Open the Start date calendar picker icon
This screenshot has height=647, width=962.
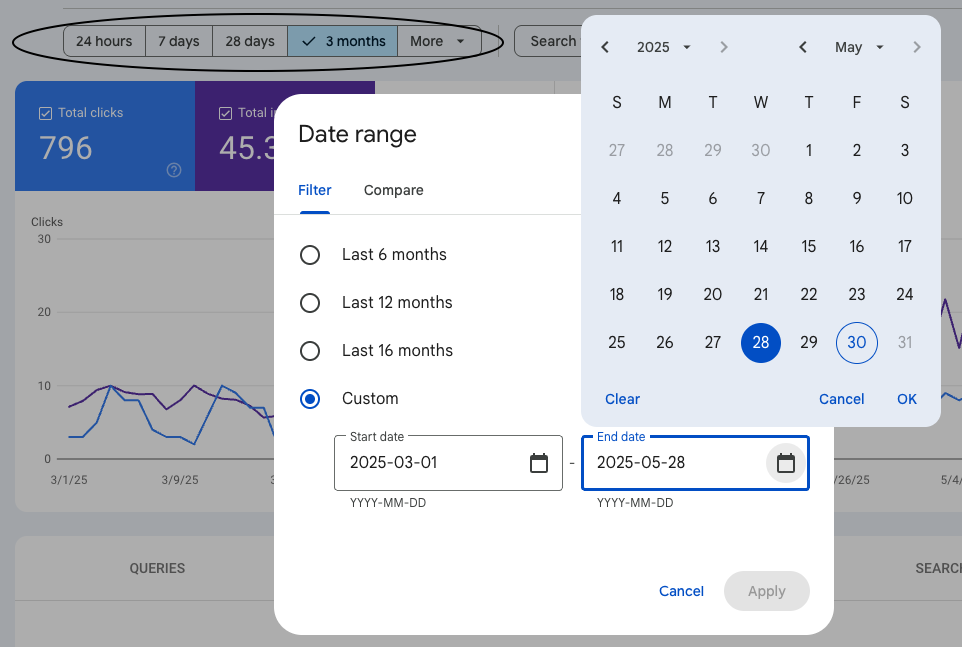539,463
